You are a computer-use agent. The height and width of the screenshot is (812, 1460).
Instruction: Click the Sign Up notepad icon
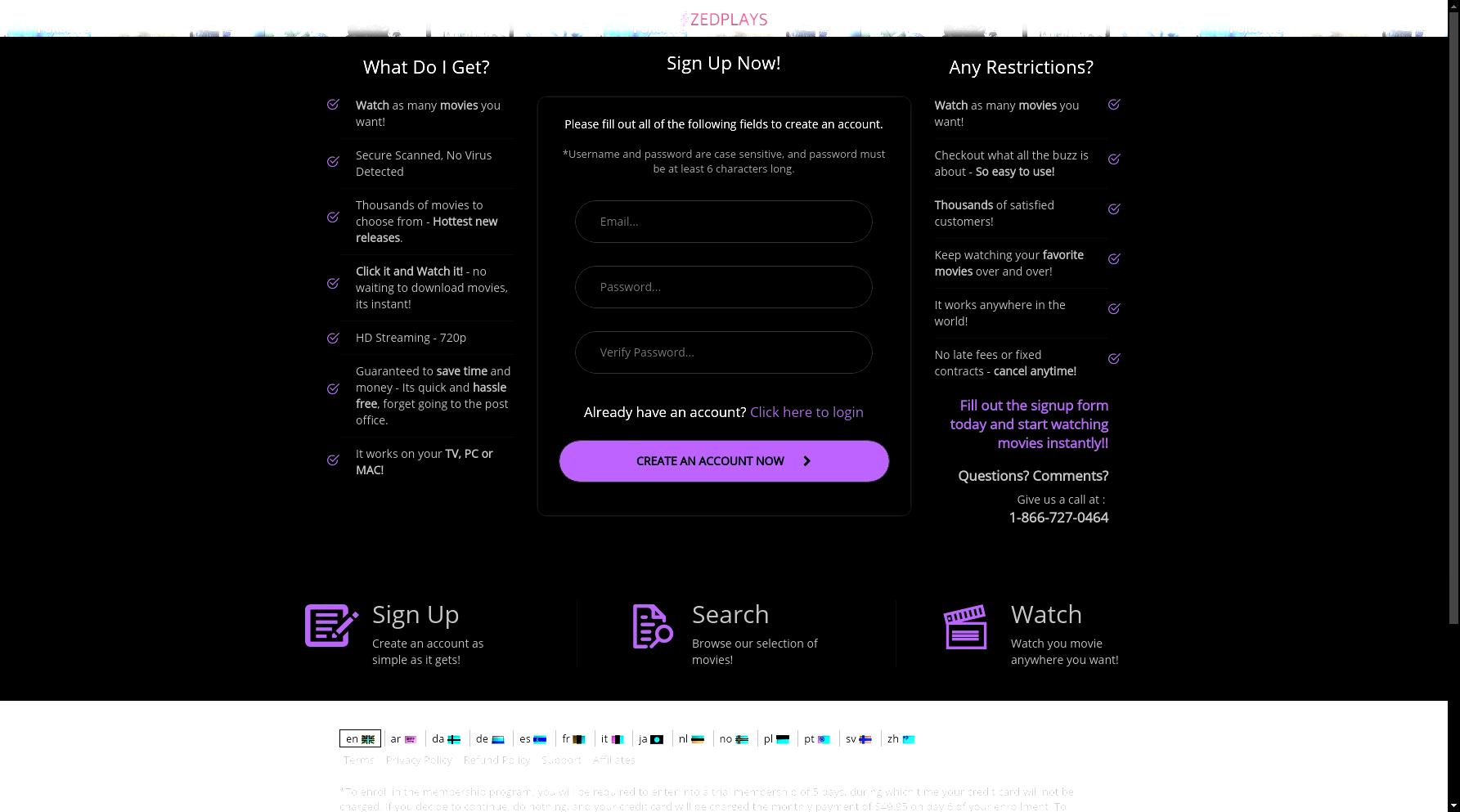click(331, 626)
